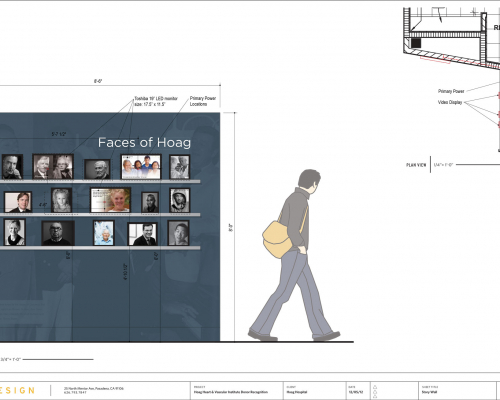Select the smiling blonde woman monitor photo
This screenshot has width=500, height=400.
[110, 200]
